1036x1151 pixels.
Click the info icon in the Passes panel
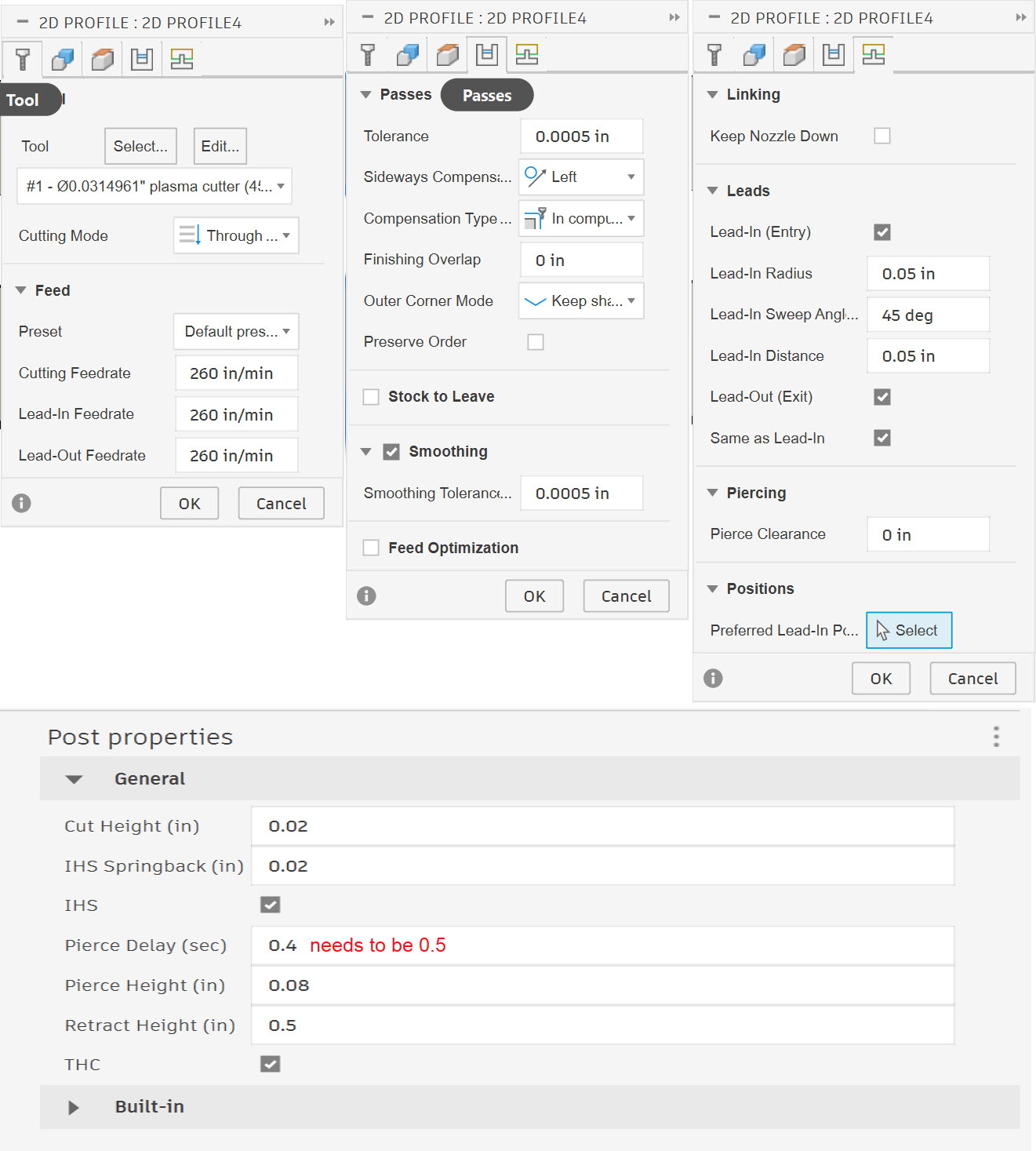(x=366, y=596)
